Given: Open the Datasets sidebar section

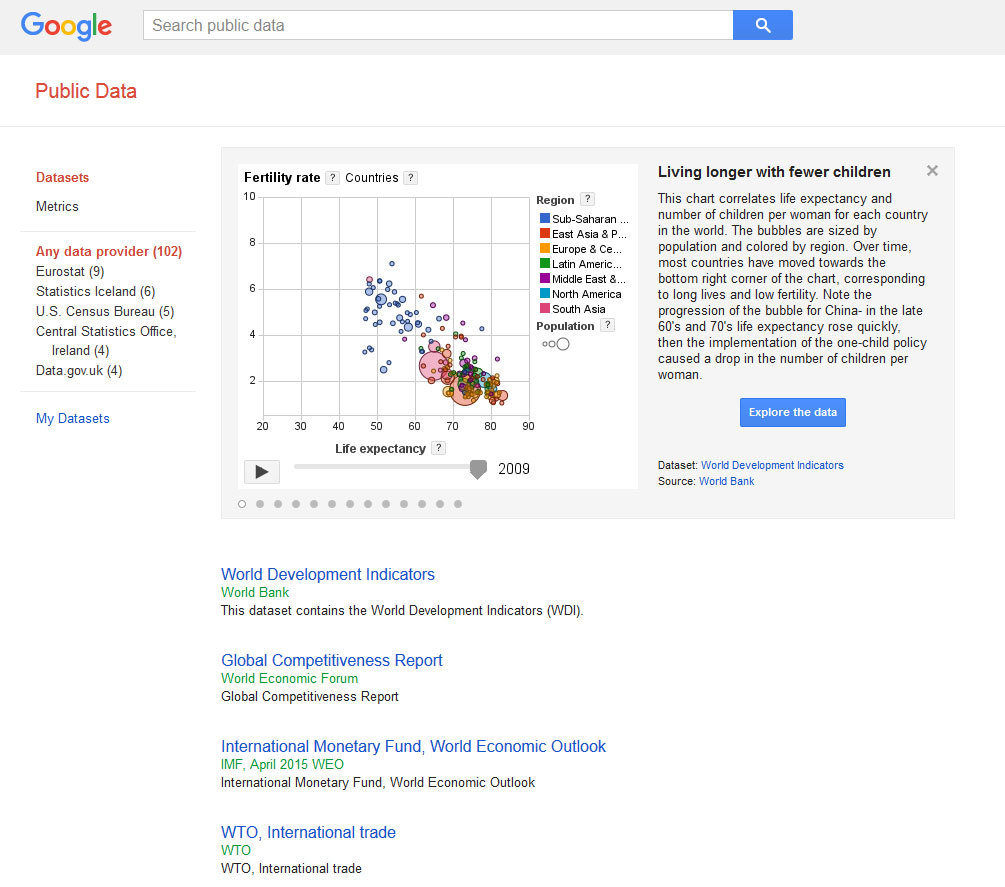Looking at the screenshot, I should pos(62,178).
